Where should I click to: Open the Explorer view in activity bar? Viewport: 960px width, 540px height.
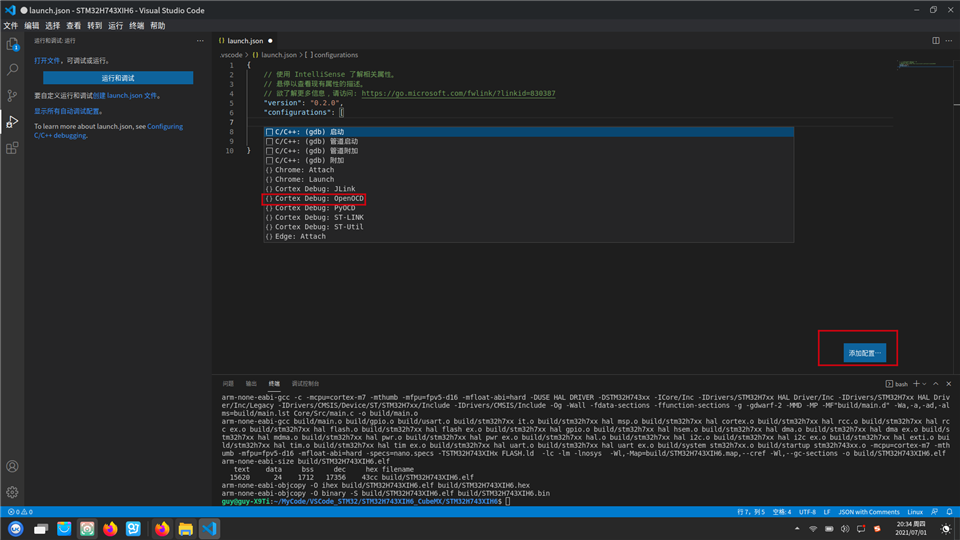pyautogui.click(x=12, y=44)
